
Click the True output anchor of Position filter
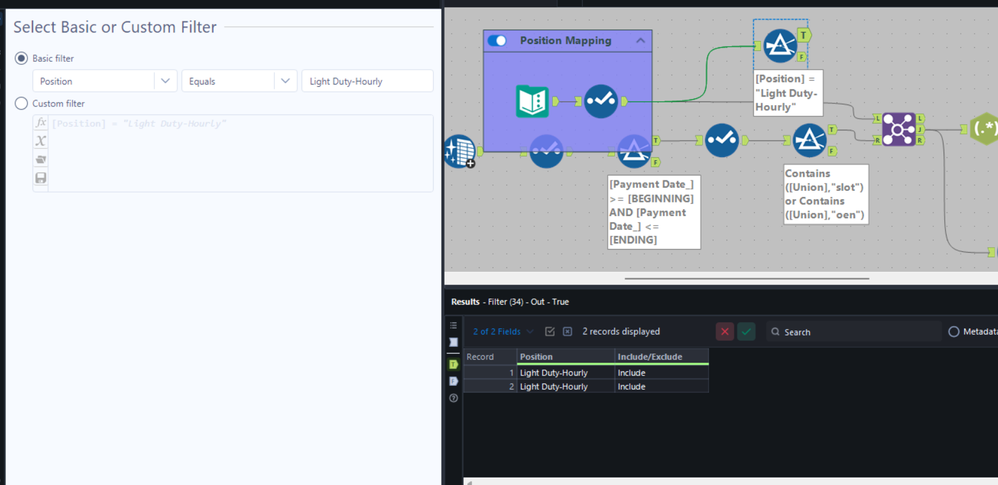pos(805,35)
